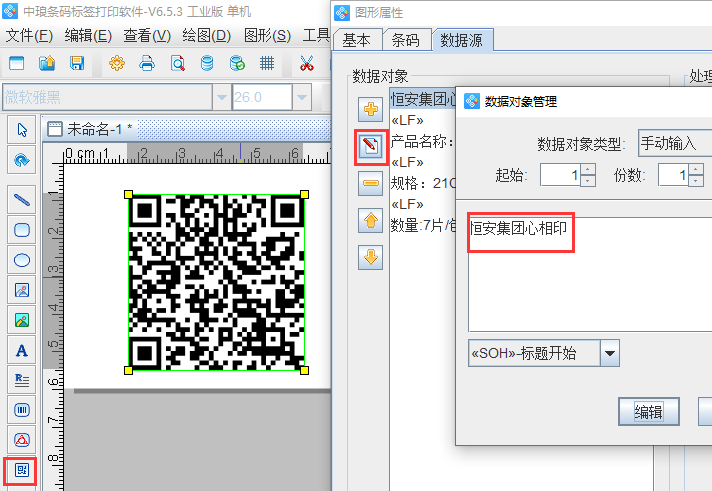Image resolution: width=712 pixels, height=491 pixels.
Task: Click the printer icon in toolbar
Action: [x=147, y=63]
